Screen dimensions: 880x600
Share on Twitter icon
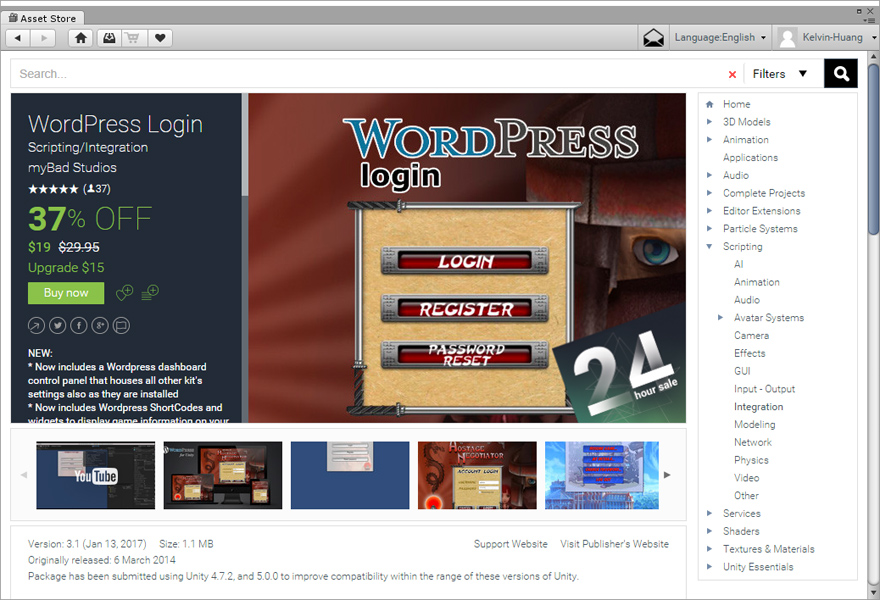57,326
